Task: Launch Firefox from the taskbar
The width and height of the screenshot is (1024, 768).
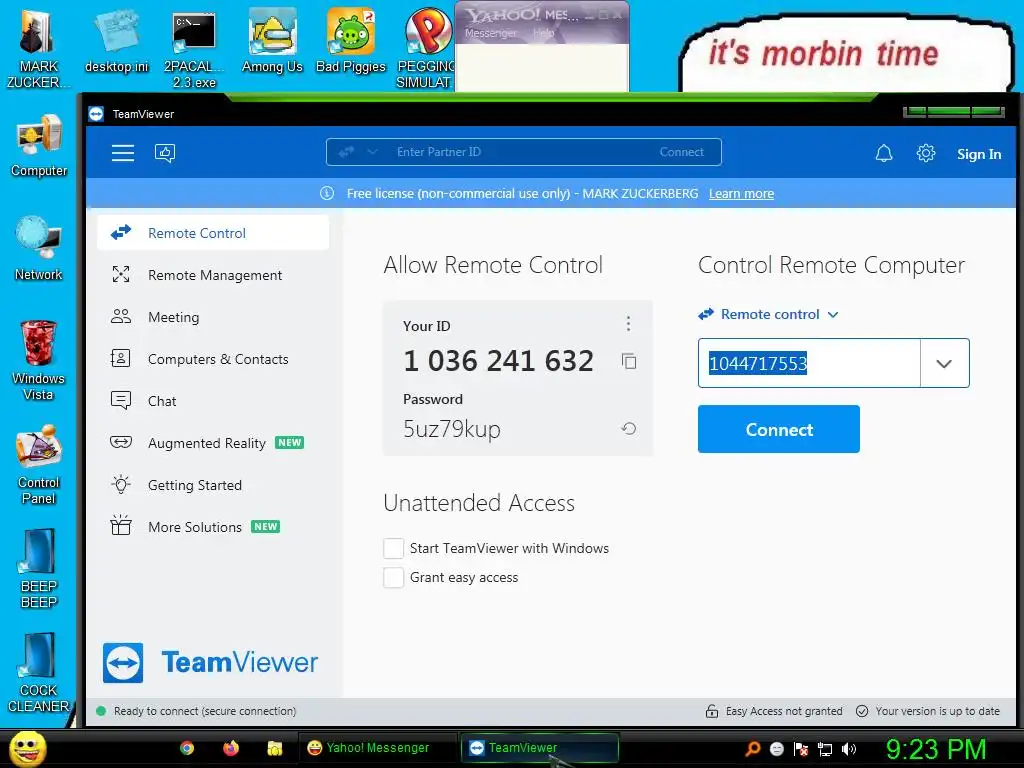Action: 231,748
